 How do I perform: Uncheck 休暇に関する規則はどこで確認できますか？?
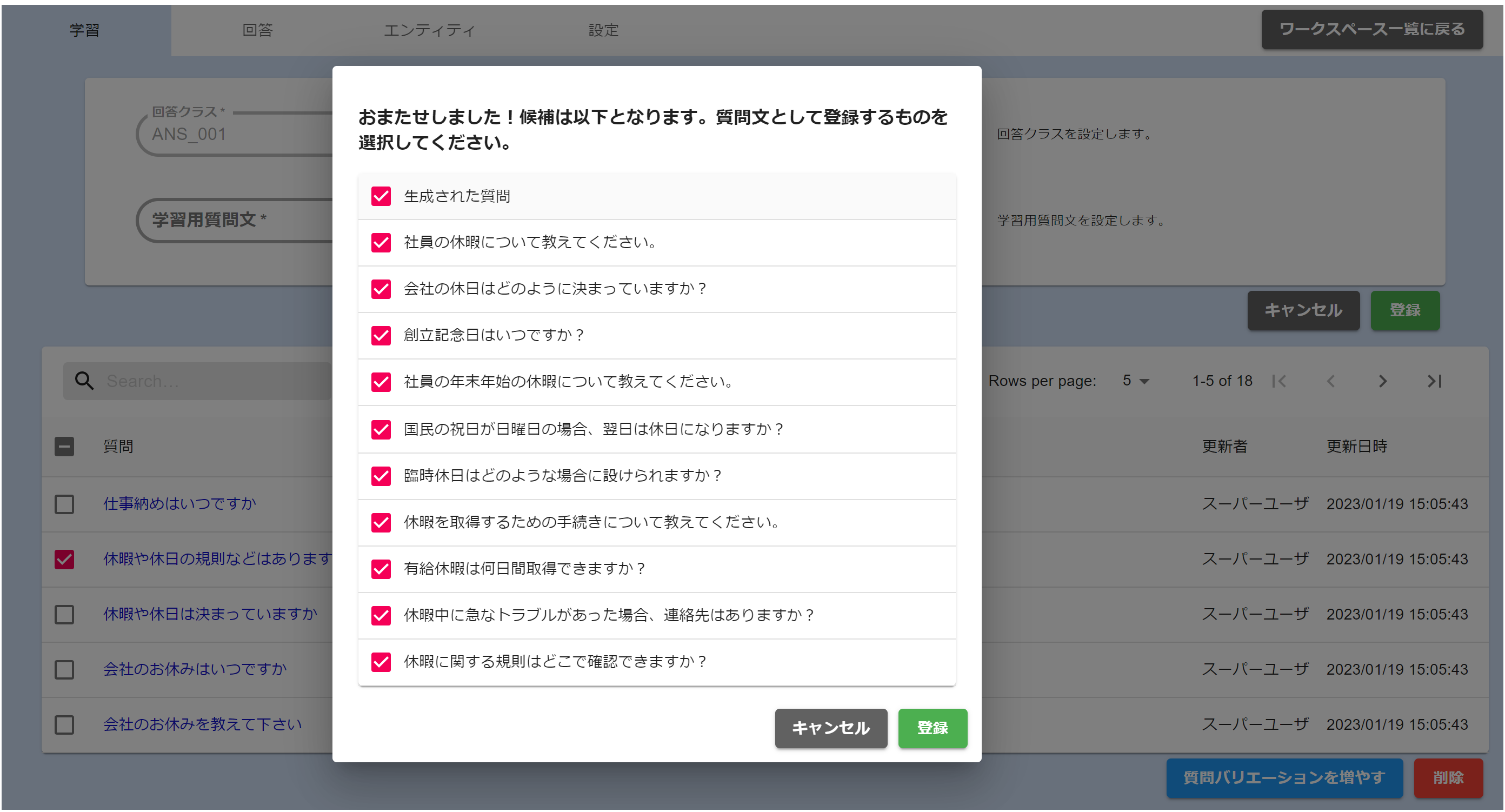click(x=381, y=661)
